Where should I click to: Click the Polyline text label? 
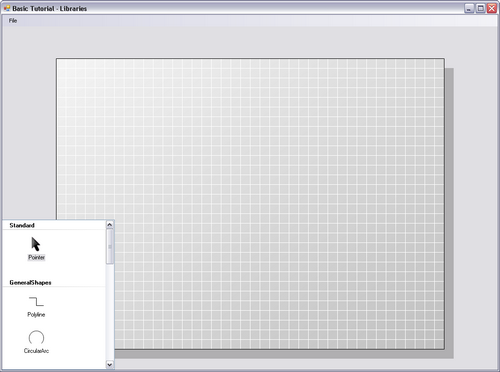coord(36,315)
